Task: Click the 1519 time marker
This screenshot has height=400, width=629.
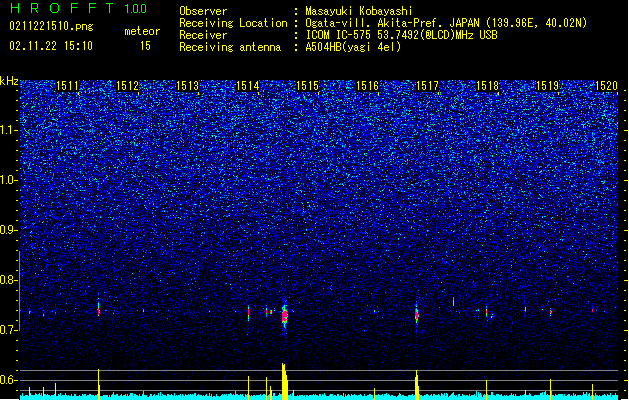Action: [x=548, y=86]
